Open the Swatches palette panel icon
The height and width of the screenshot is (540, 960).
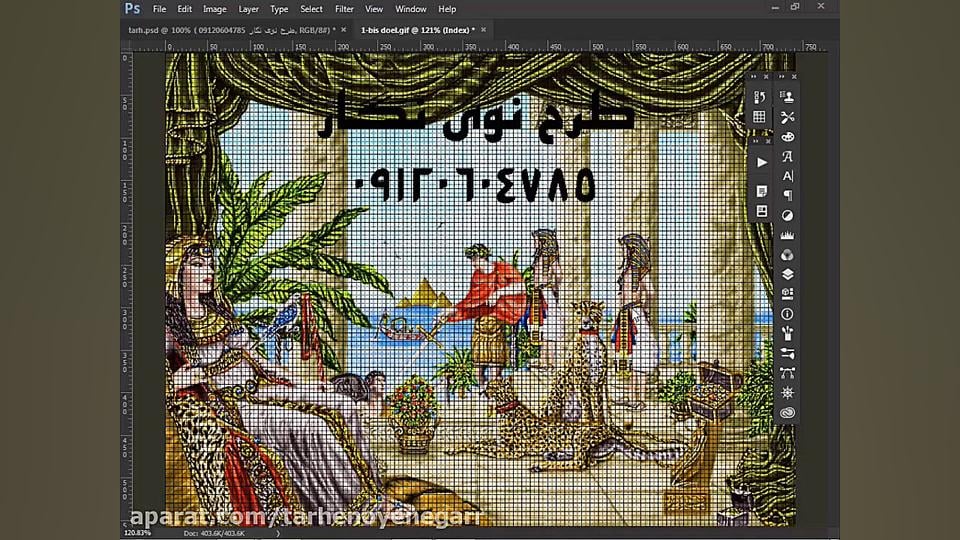pyautogui.click(x=760, y=117)
